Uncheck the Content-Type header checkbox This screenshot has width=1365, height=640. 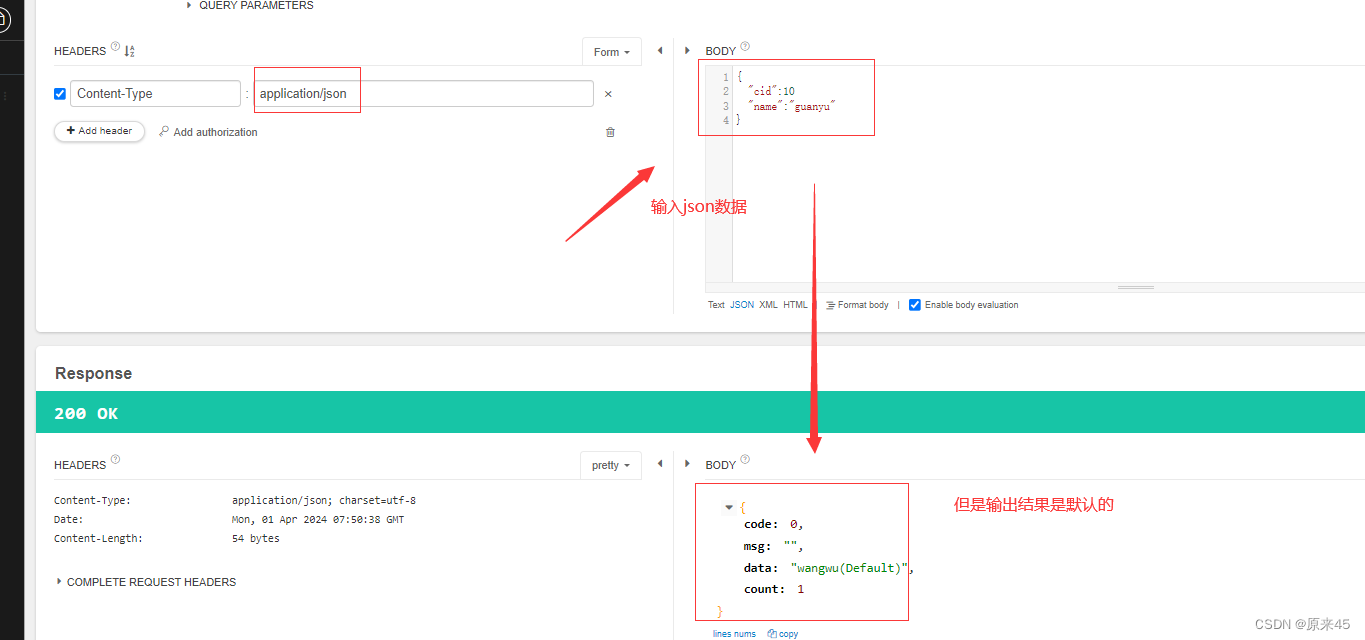(60, 94)
